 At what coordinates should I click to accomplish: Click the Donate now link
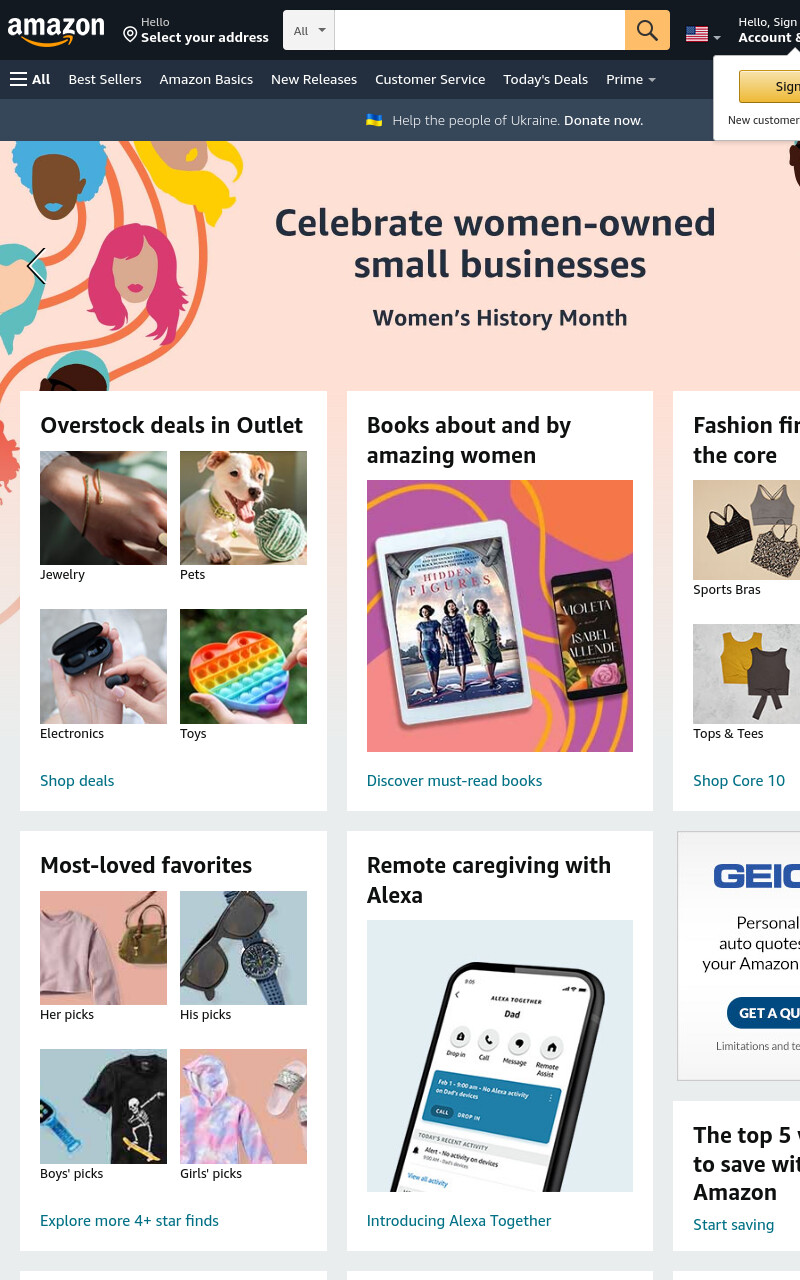click(x=603, y=120)
